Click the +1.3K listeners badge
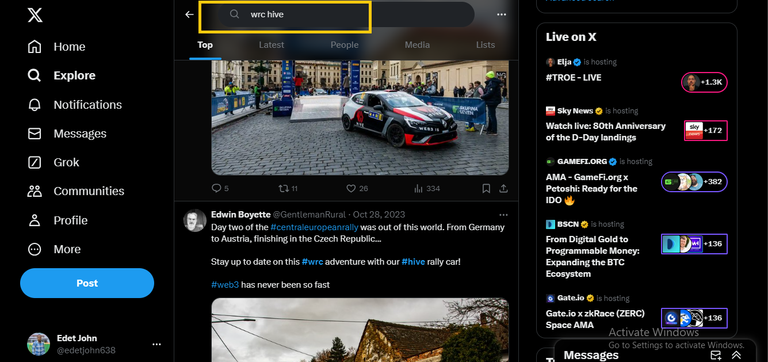768x362 pixels. (x=704, y=82)
